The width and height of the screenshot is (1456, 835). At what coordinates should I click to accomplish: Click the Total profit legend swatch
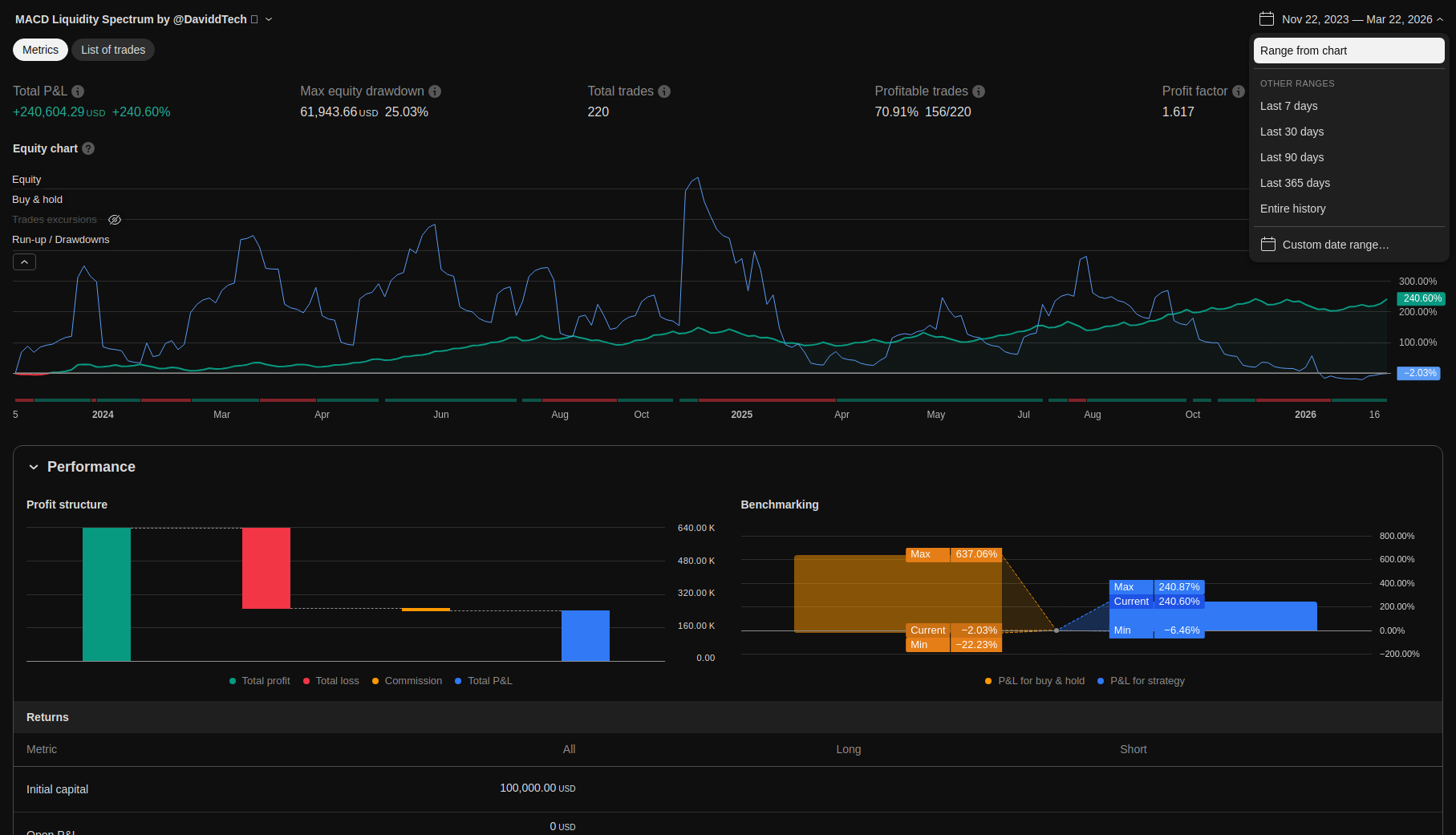click(233, 681)
